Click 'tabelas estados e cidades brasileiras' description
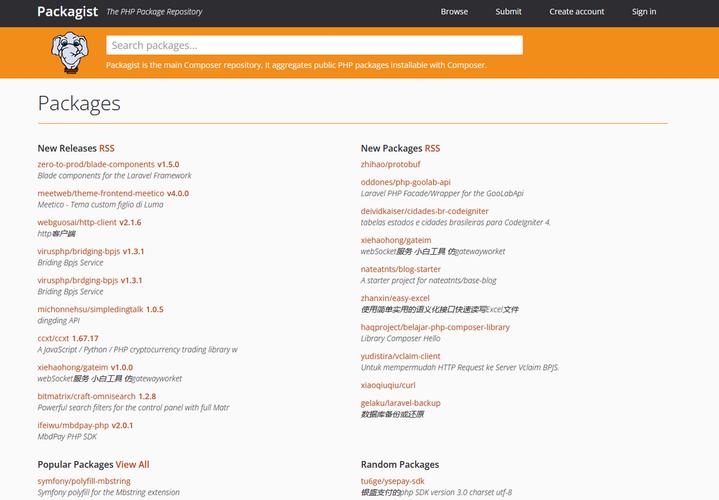The height and width of the screenshot is (500, 719). coord(455,222)
